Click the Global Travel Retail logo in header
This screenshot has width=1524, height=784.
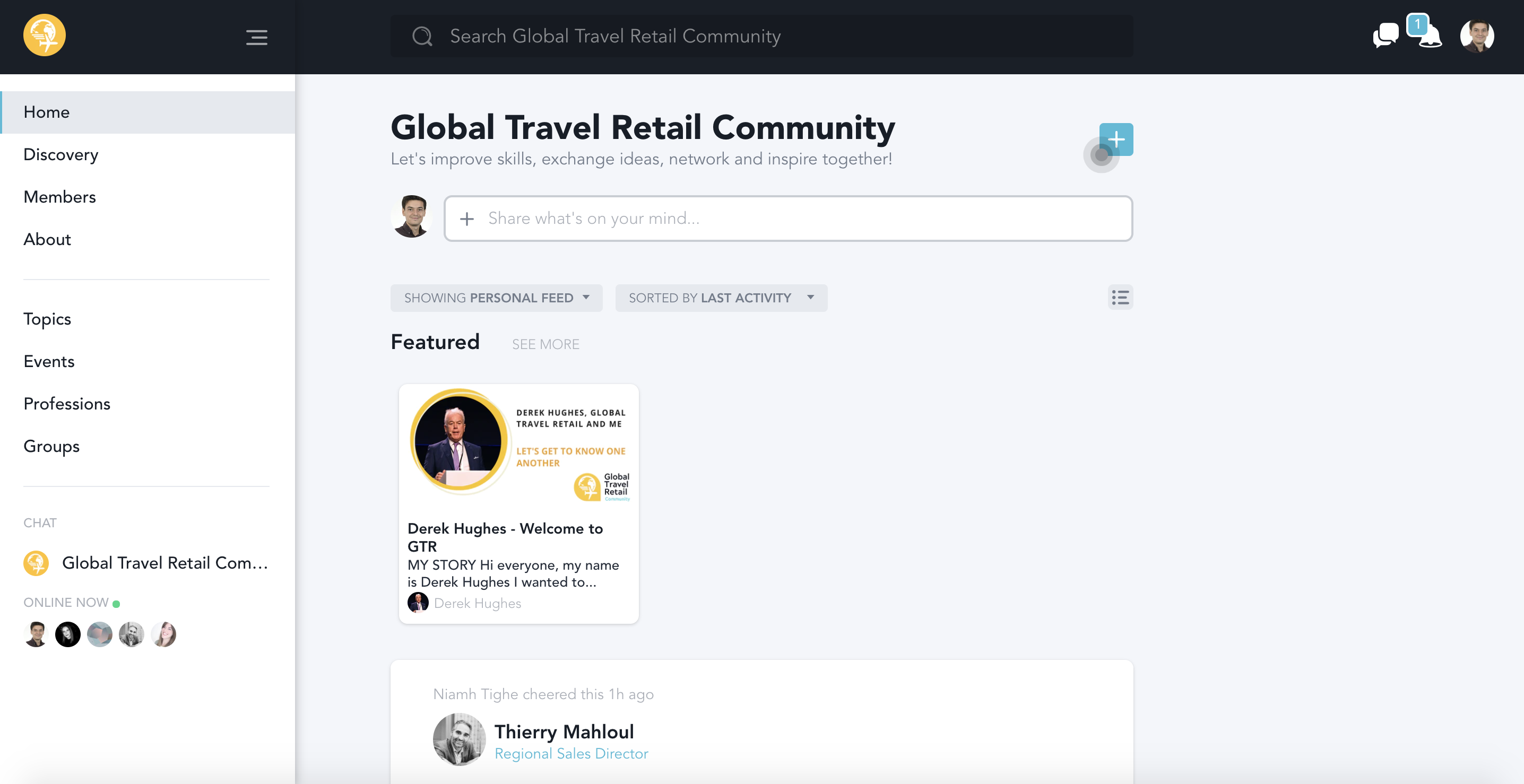pyautogui.click(x=45, y=36)
